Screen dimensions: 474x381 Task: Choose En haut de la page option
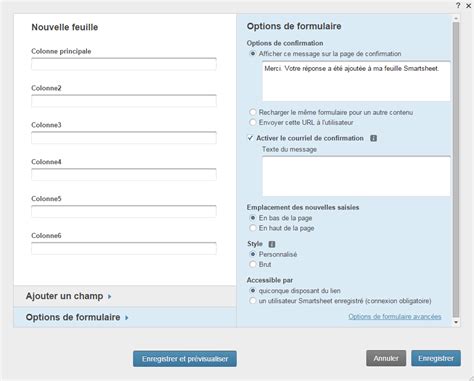pos(253,228)
